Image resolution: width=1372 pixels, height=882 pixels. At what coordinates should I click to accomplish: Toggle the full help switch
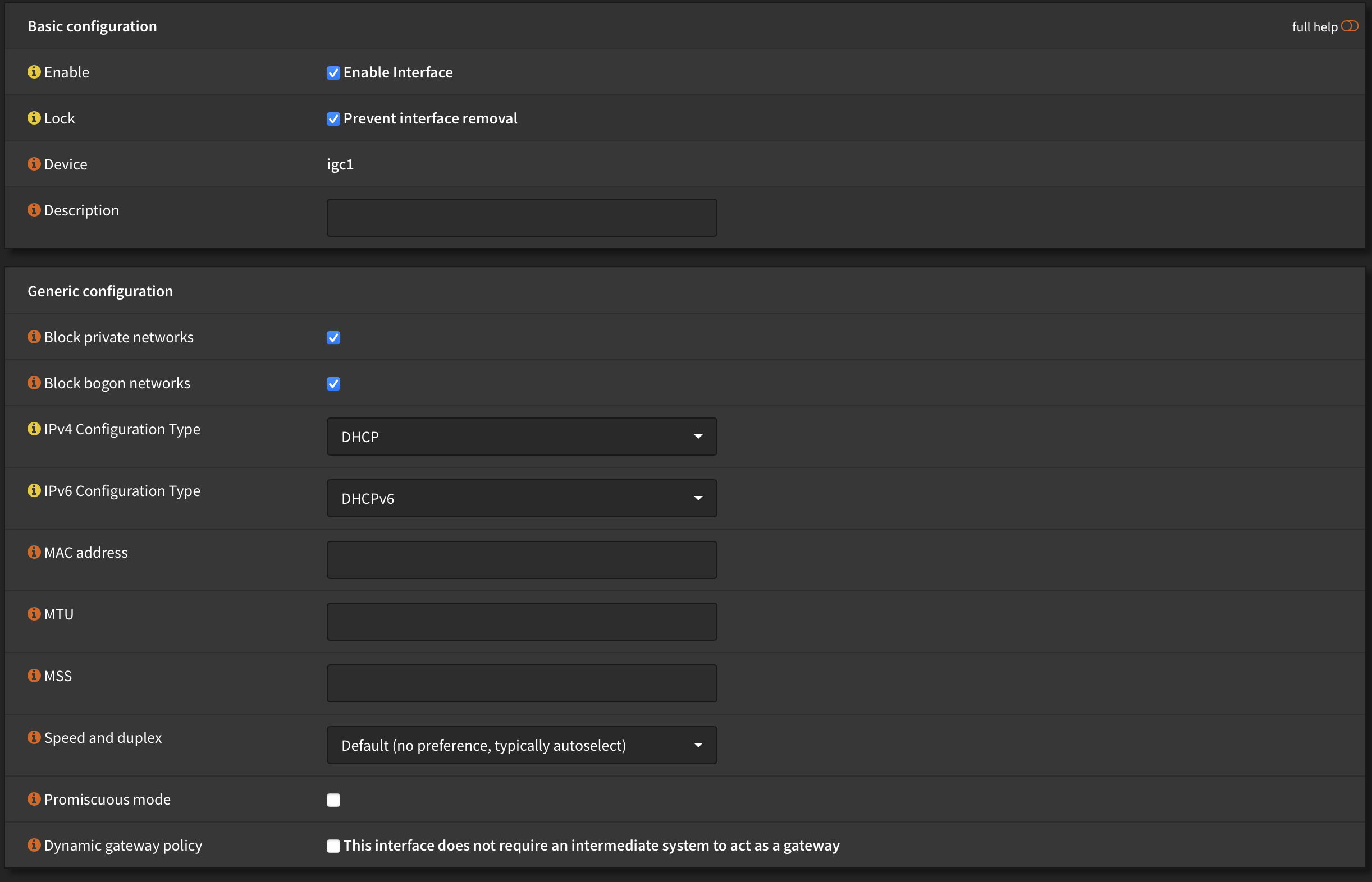1351,26
